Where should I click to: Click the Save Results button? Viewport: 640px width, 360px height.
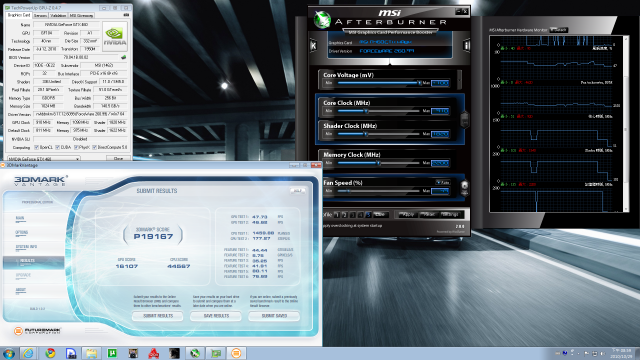[216, 316]
